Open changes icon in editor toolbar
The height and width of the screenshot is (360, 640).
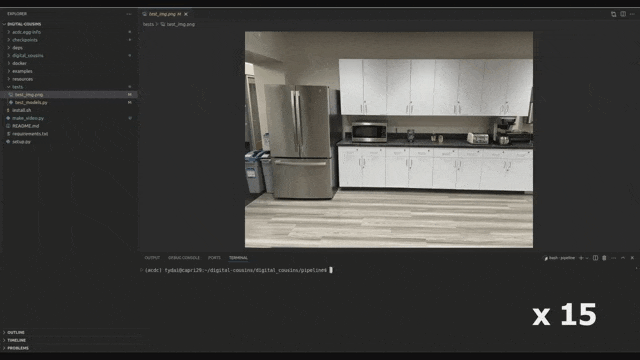pyautogui.click(x=613, y=14)
